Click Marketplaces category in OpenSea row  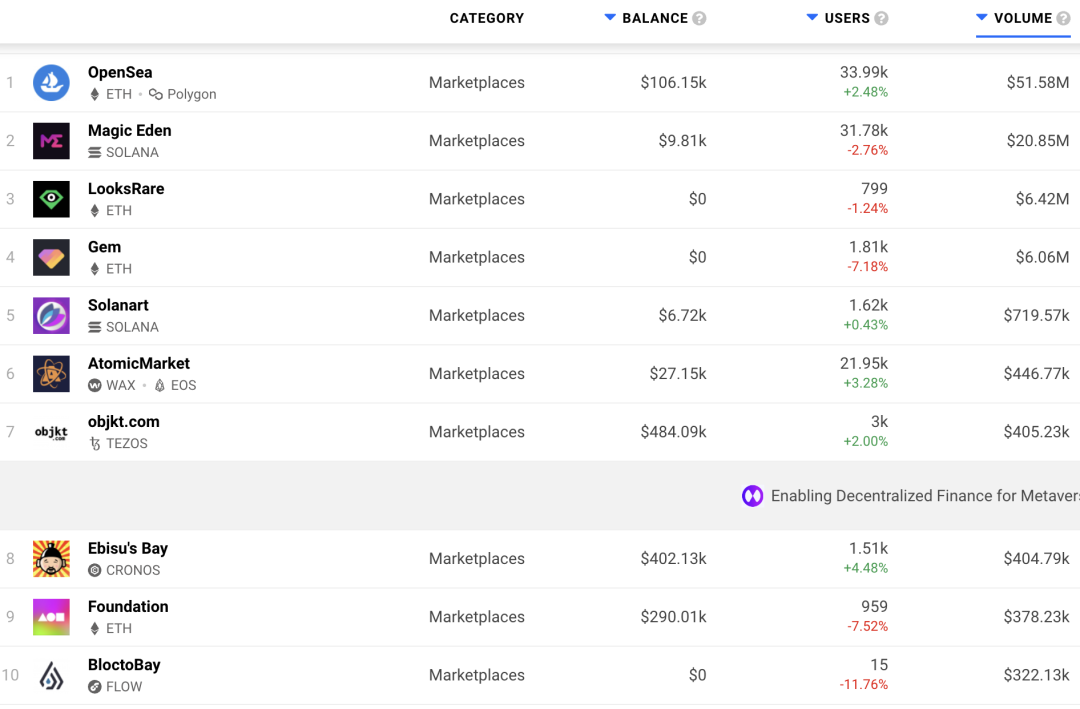(x=477, y=83)
